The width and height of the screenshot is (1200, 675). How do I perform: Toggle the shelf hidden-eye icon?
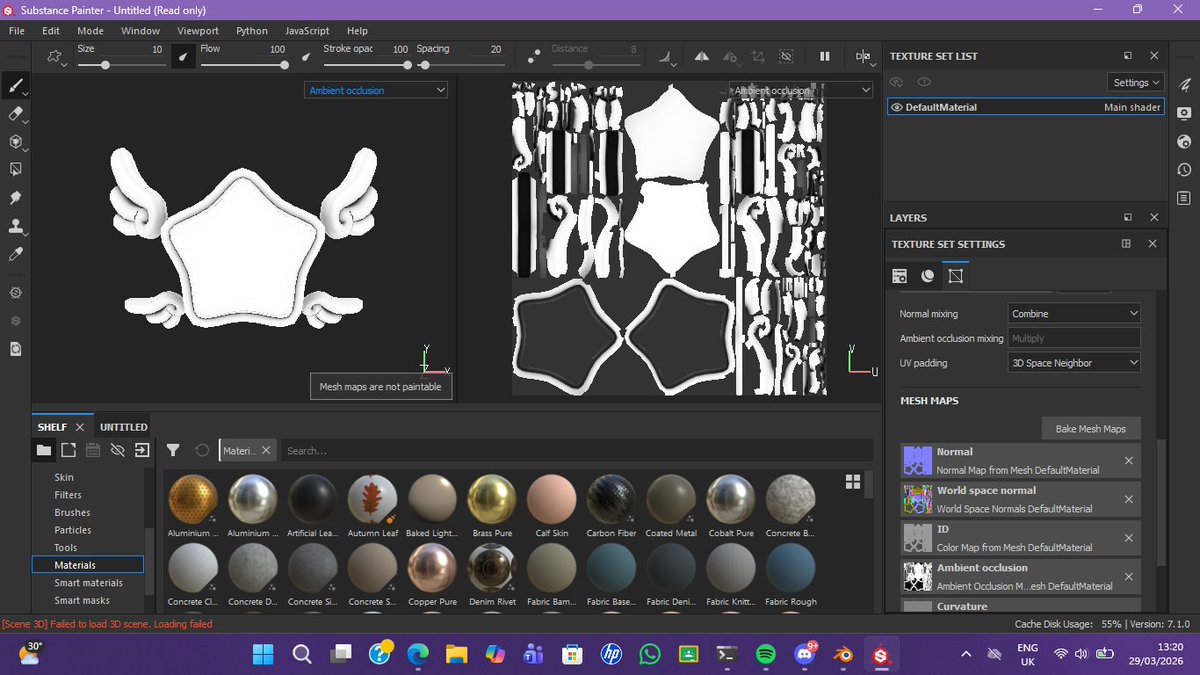point(117,450)
